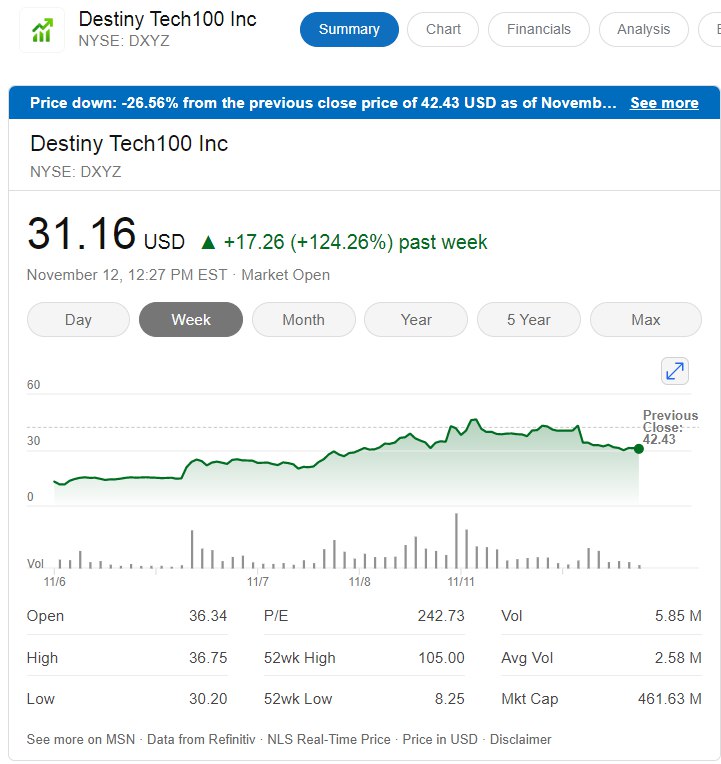Click the High value 36.75
The width and height of the screenshot is (721, 764).
click(x=208, y=658)
